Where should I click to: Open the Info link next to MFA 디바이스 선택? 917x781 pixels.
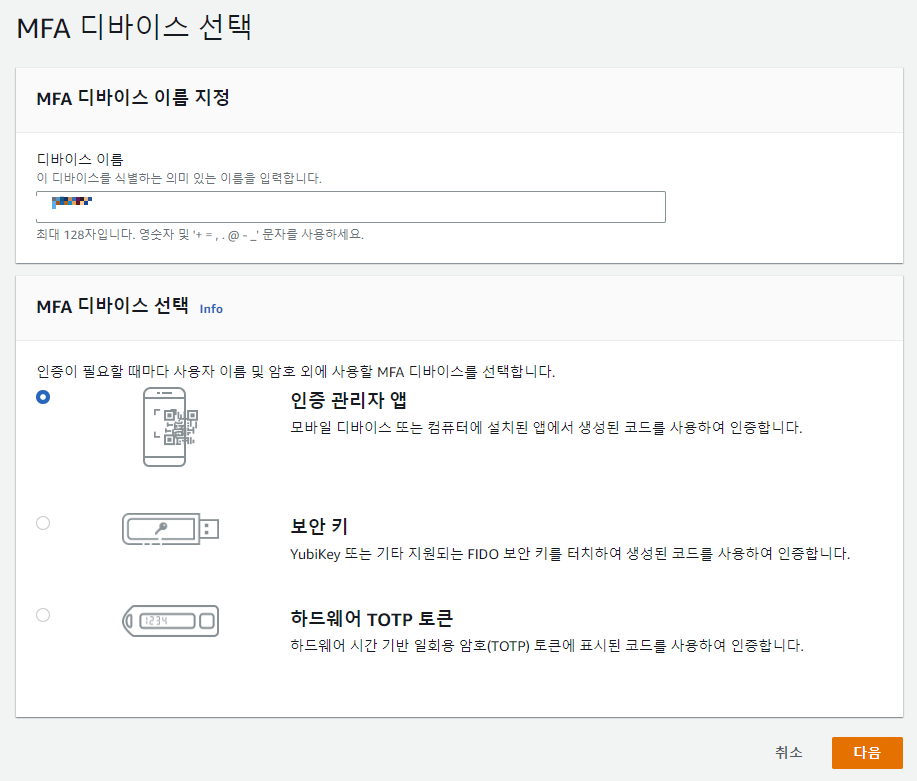(211, 309)
